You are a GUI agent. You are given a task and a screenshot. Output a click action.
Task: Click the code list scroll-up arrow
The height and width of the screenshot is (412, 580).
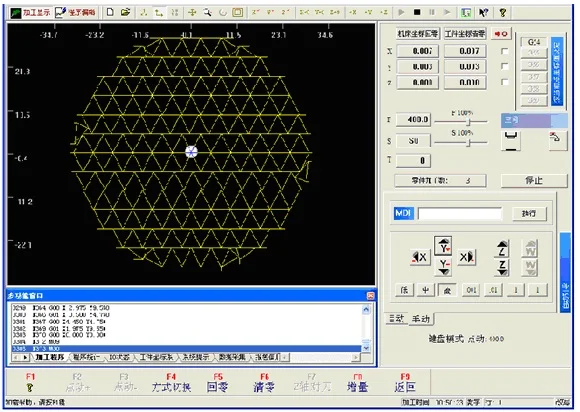pos(366,309)
